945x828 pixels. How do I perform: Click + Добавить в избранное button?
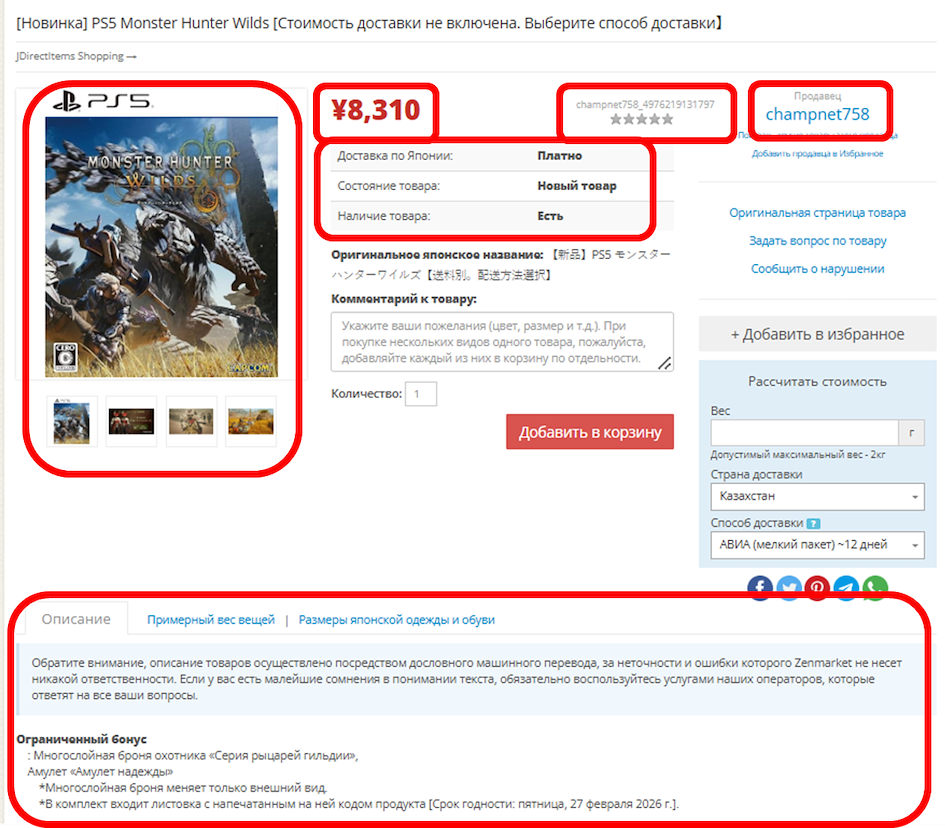(817, 334)
